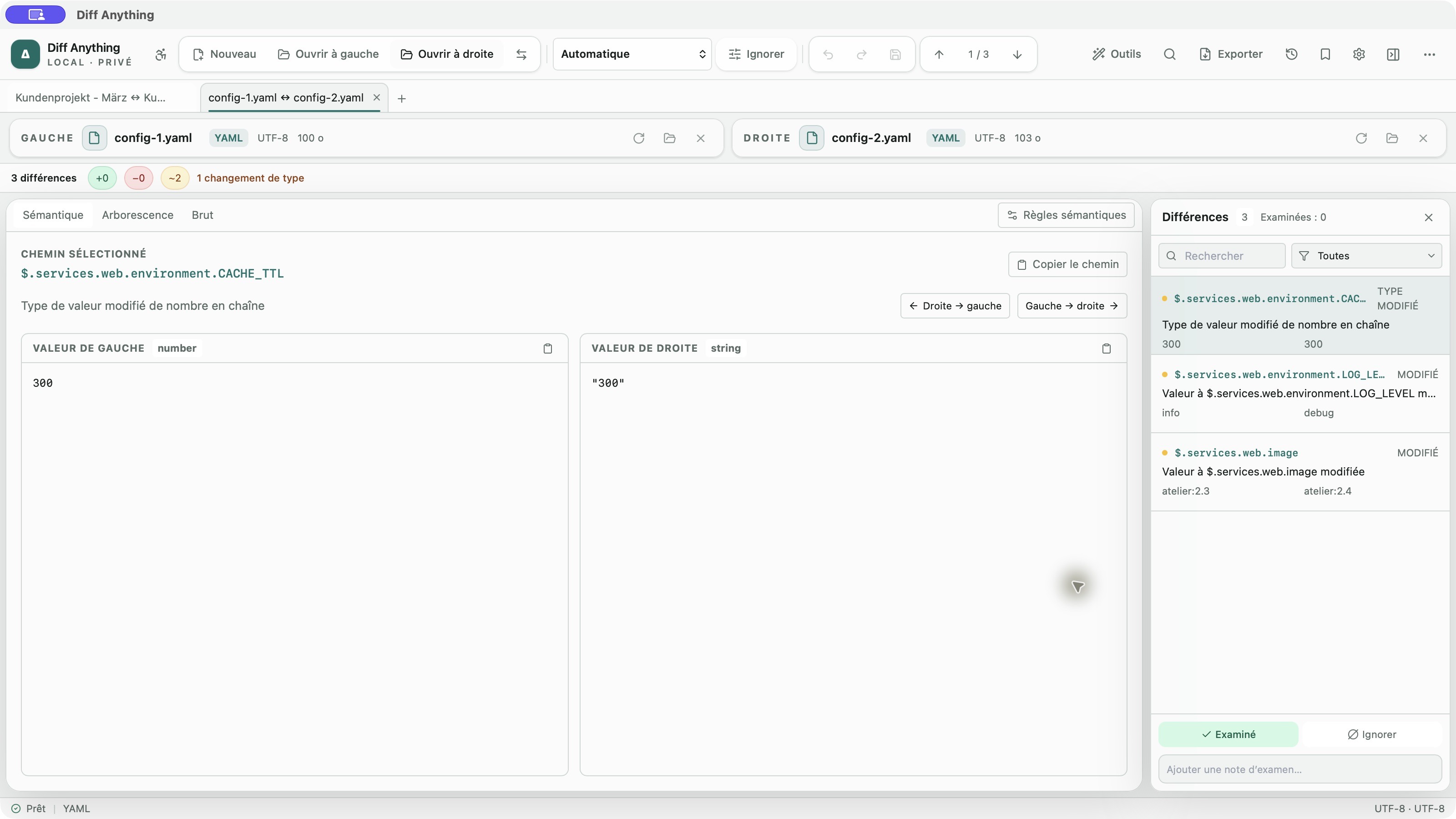Click the undo arrow icon
The image size is (1456, 819).
pyautogui.click(x=828, y=54)
